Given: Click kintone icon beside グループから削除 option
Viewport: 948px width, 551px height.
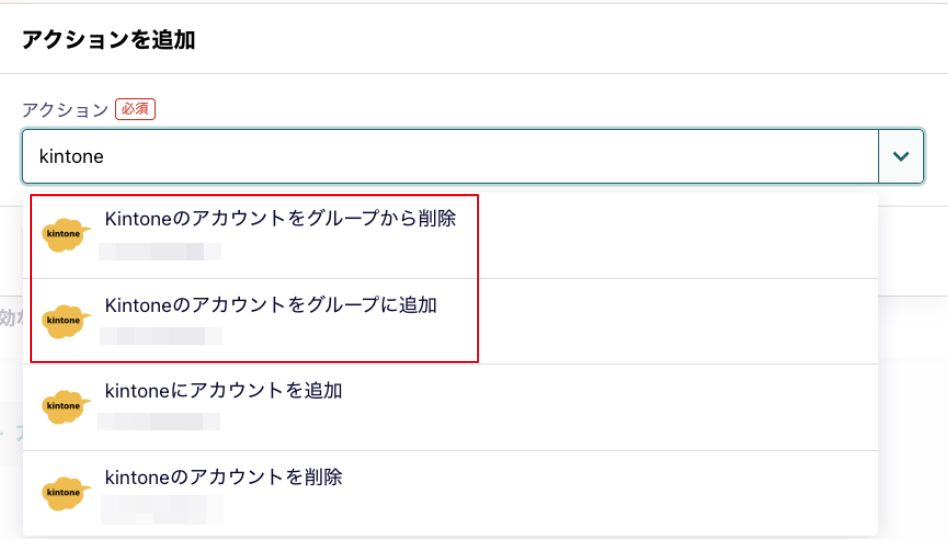Looking at the screenshot, I should pyautogui.click(x=66, y=235).
